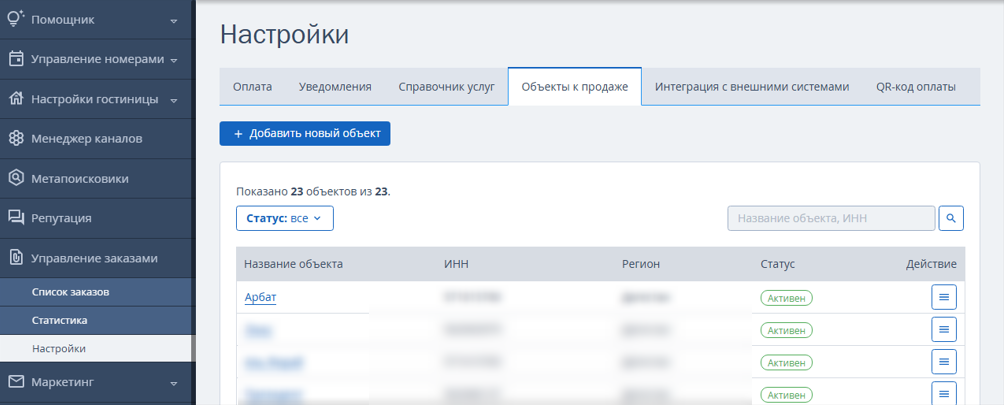Expand the Управление номерами arrow

pyautogui.click(x=174, y=60)
